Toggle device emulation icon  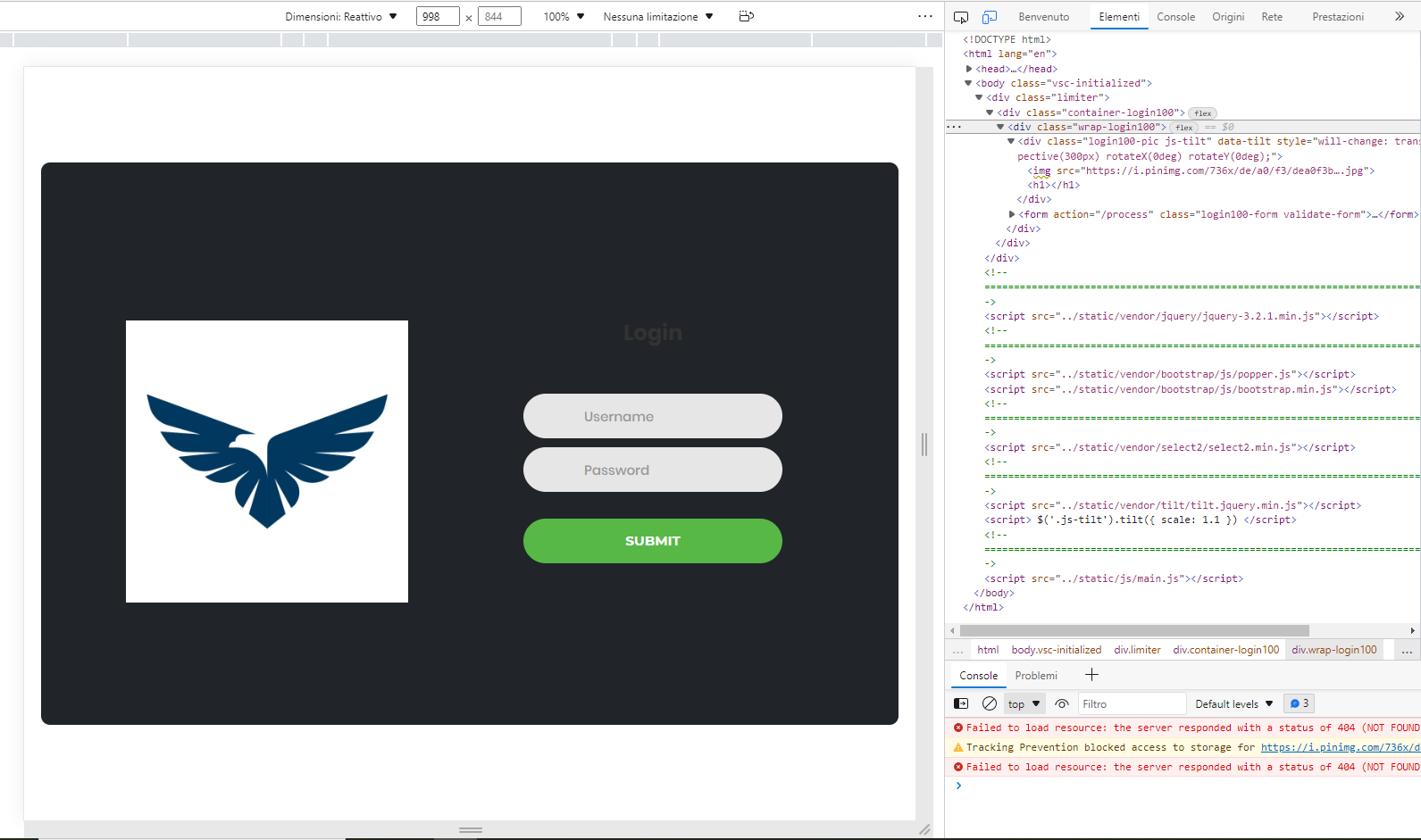pos(990,17)
